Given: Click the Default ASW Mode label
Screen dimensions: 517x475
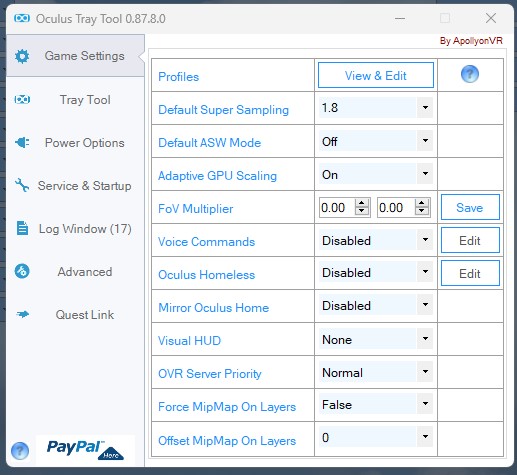Looking at the screenshot, I should [209, 143].
